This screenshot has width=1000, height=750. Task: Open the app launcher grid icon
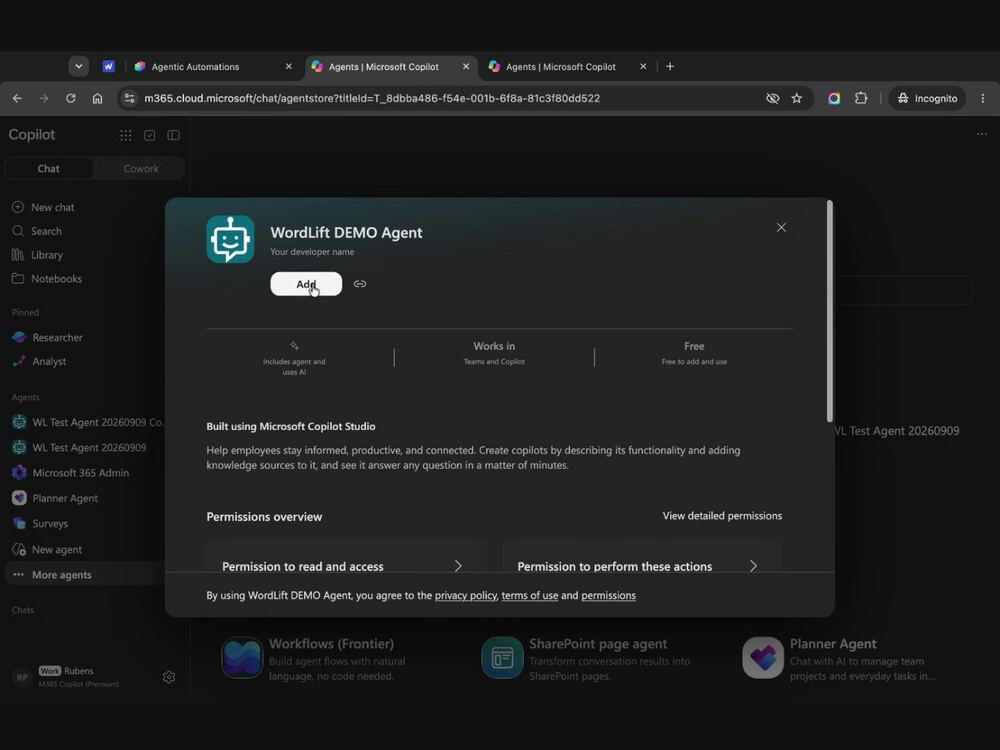(126, 135)
